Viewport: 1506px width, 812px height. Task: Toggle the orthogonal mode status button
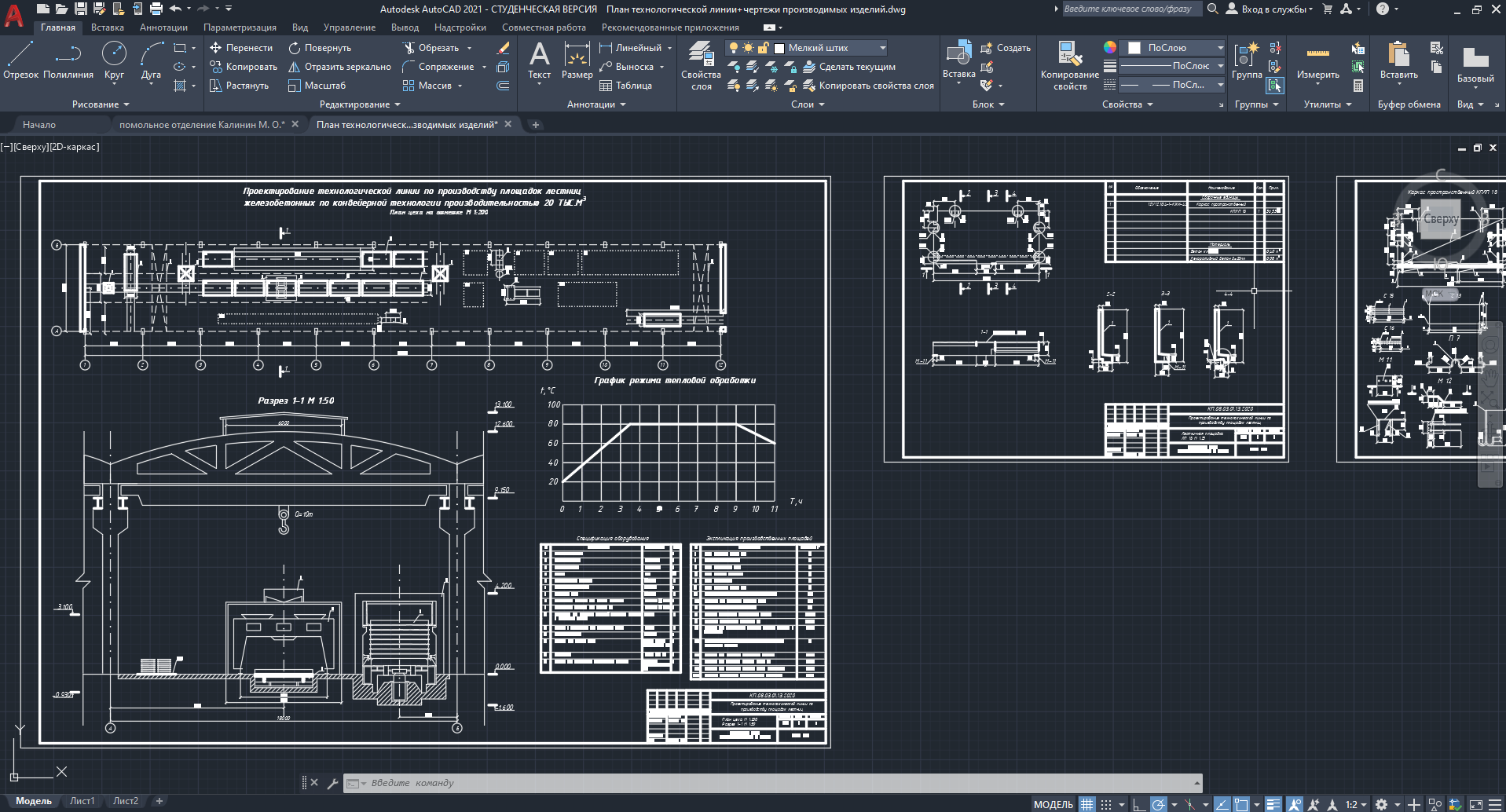(1138, 804)
